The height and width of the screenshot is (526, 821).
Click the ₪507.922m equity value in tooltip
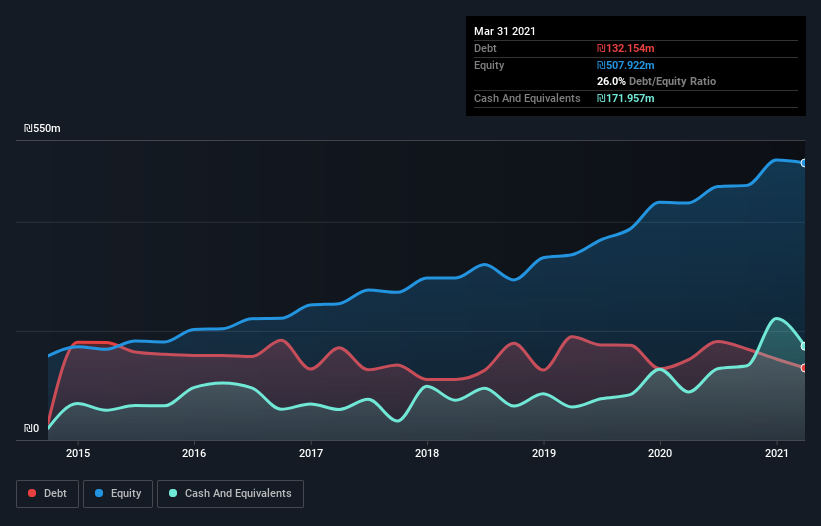tap(626, 65)
